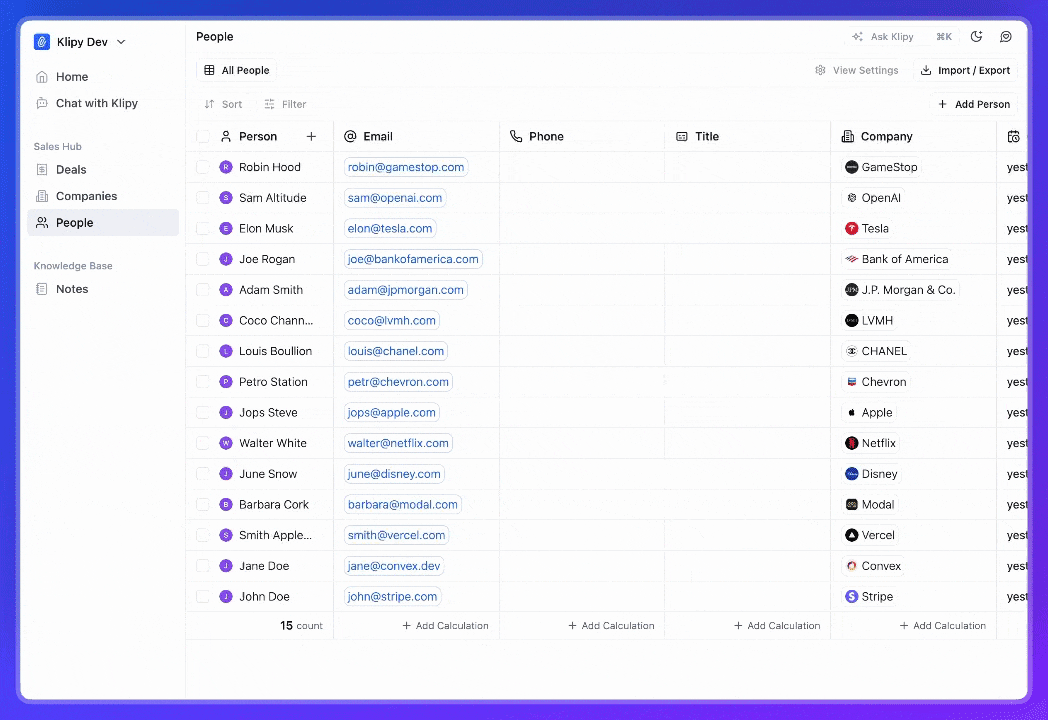Click the Petro Station avatar icon
Image resolution: width=1048 pixels, height=720 pixels.
[226, 382]
